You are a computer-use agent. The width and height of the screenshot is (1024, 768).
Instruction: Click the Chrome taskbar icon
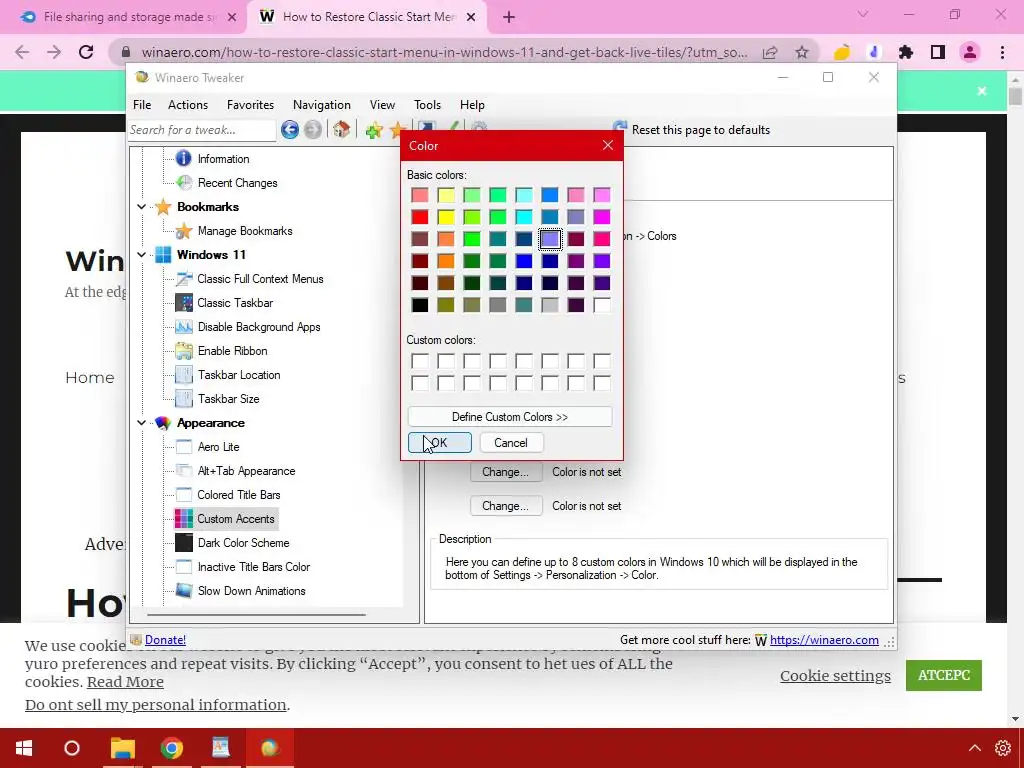[x=172, y=748]
